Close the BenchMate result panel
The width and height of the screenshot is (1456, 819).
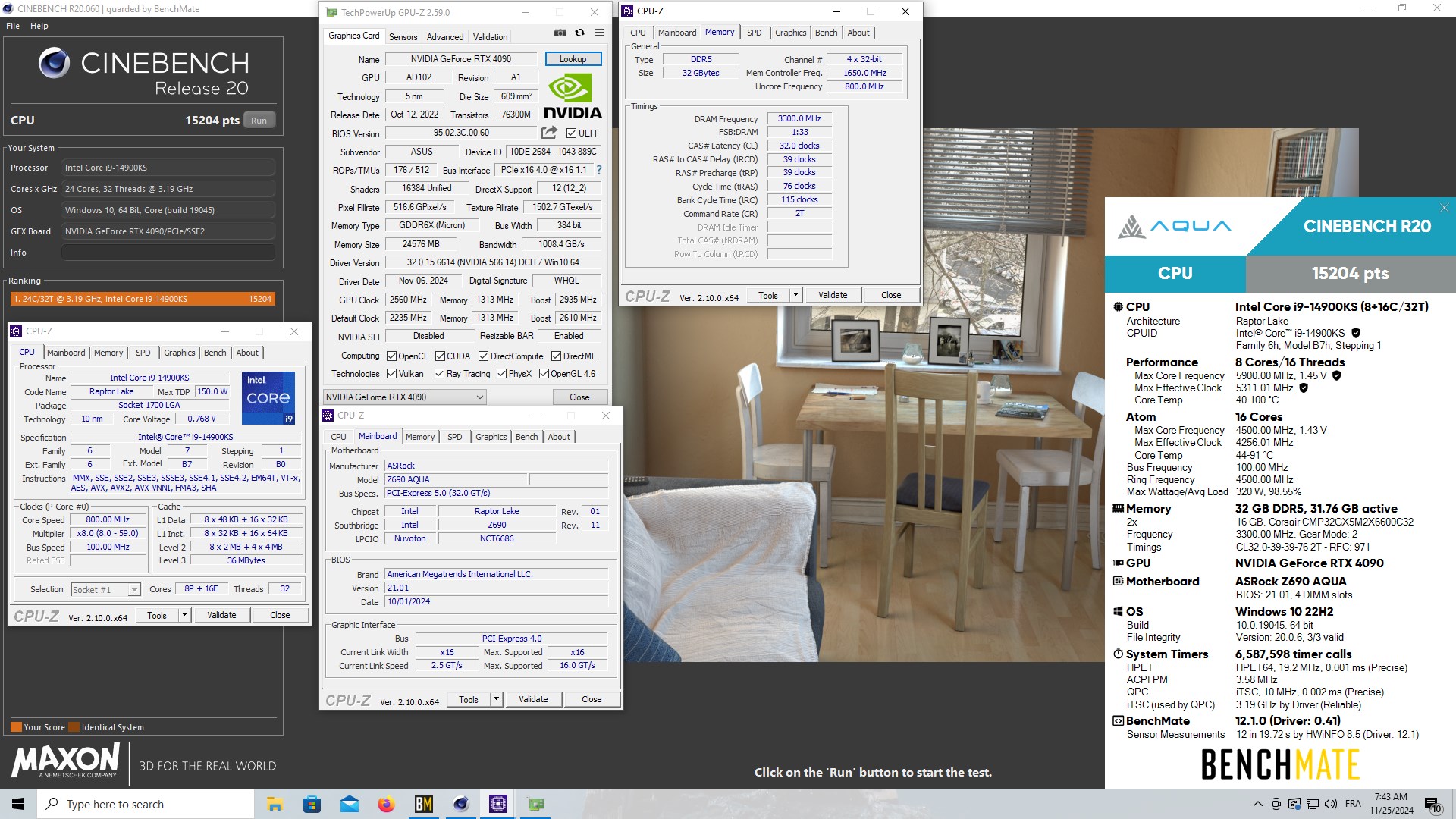click(x=1444, y=208)
